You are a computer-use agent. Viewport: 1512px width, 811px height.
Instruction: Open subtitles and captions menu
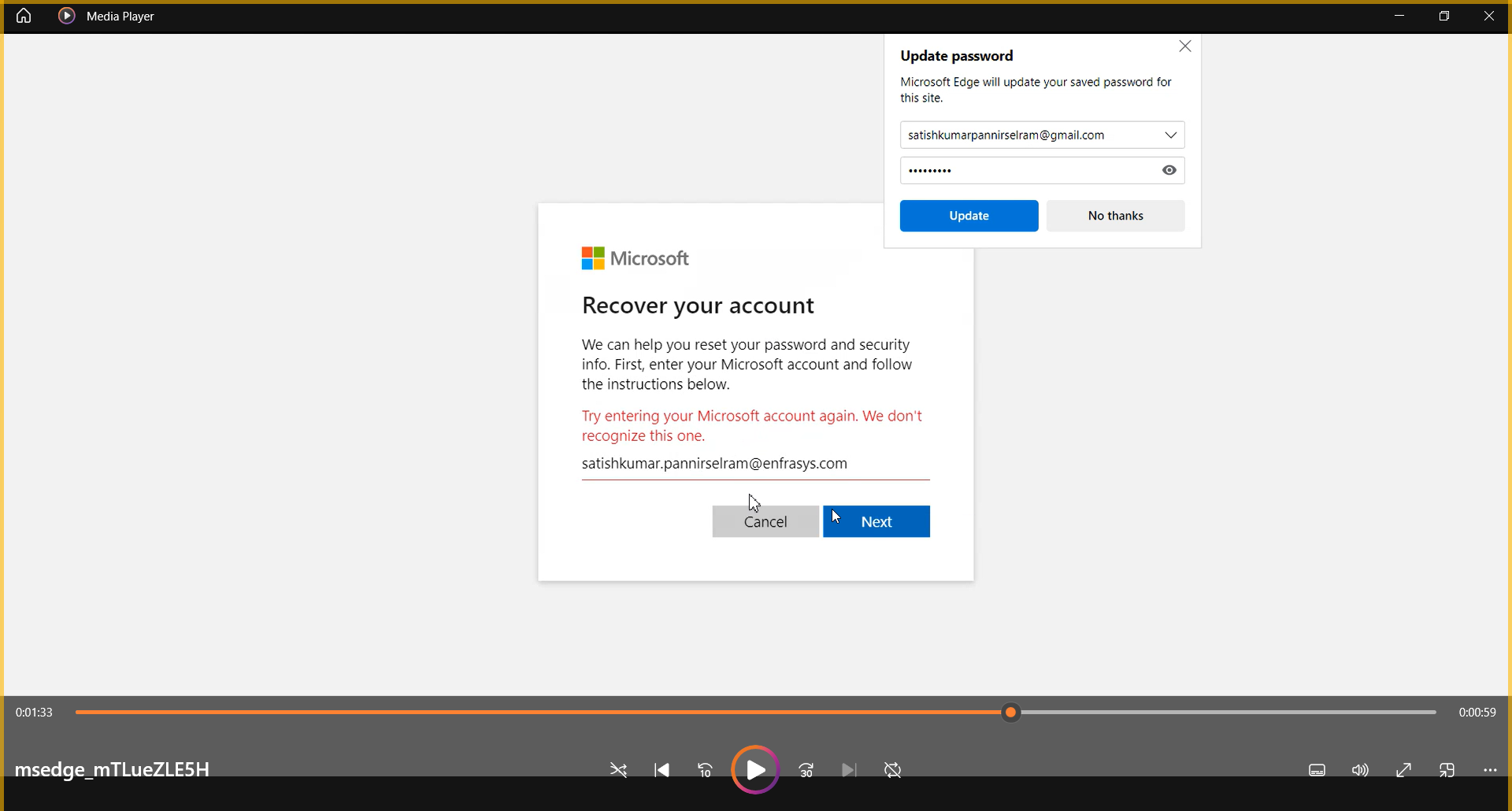click(x=1317, y=770)
